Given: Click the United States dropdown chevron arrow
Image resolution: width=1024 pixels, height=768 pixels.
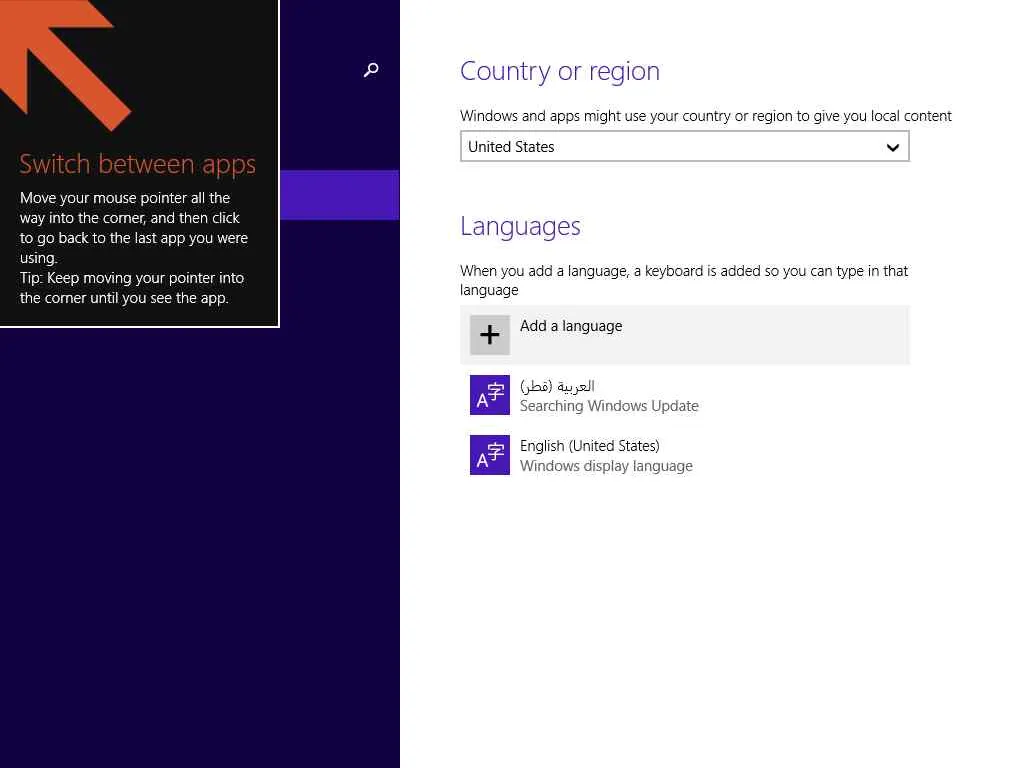Looking at the screenshot, I should 893,147.
